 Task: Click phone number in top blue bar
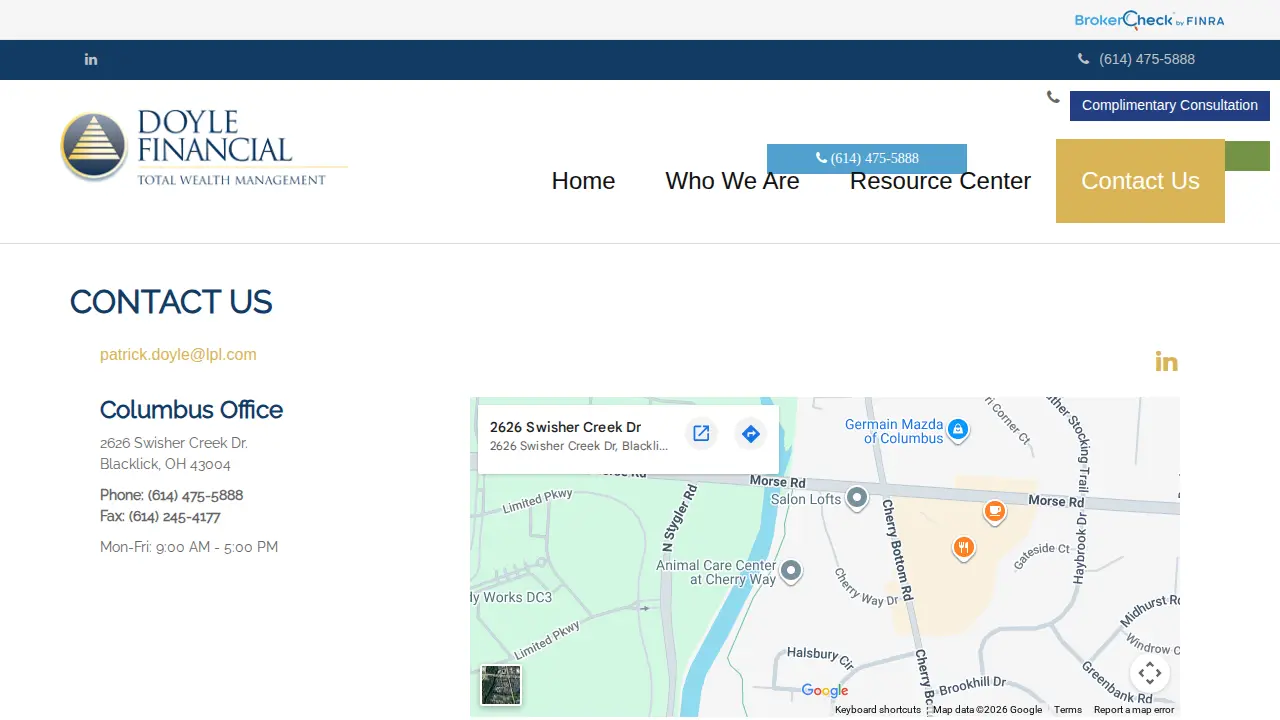[1146, 59]
